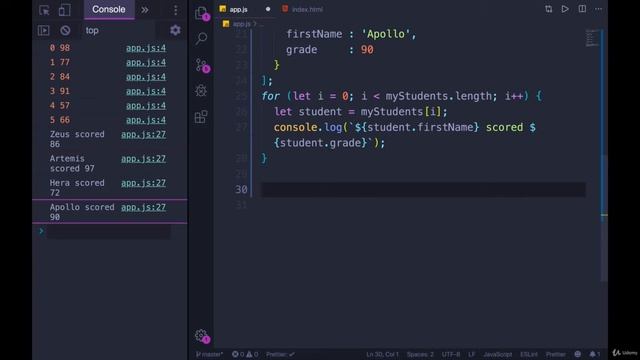This screenshot has width=640, height=360.
Task: Open notifications bell in status bar
Action: point(595,354)
